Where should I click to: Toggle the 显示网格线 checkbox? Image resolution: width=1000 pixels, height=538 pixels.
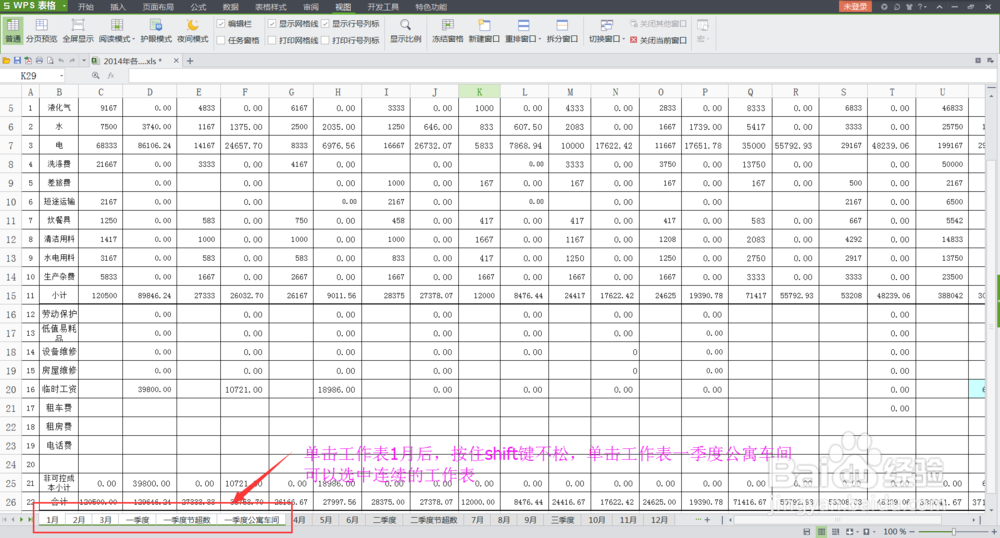[x=272, y=24]
